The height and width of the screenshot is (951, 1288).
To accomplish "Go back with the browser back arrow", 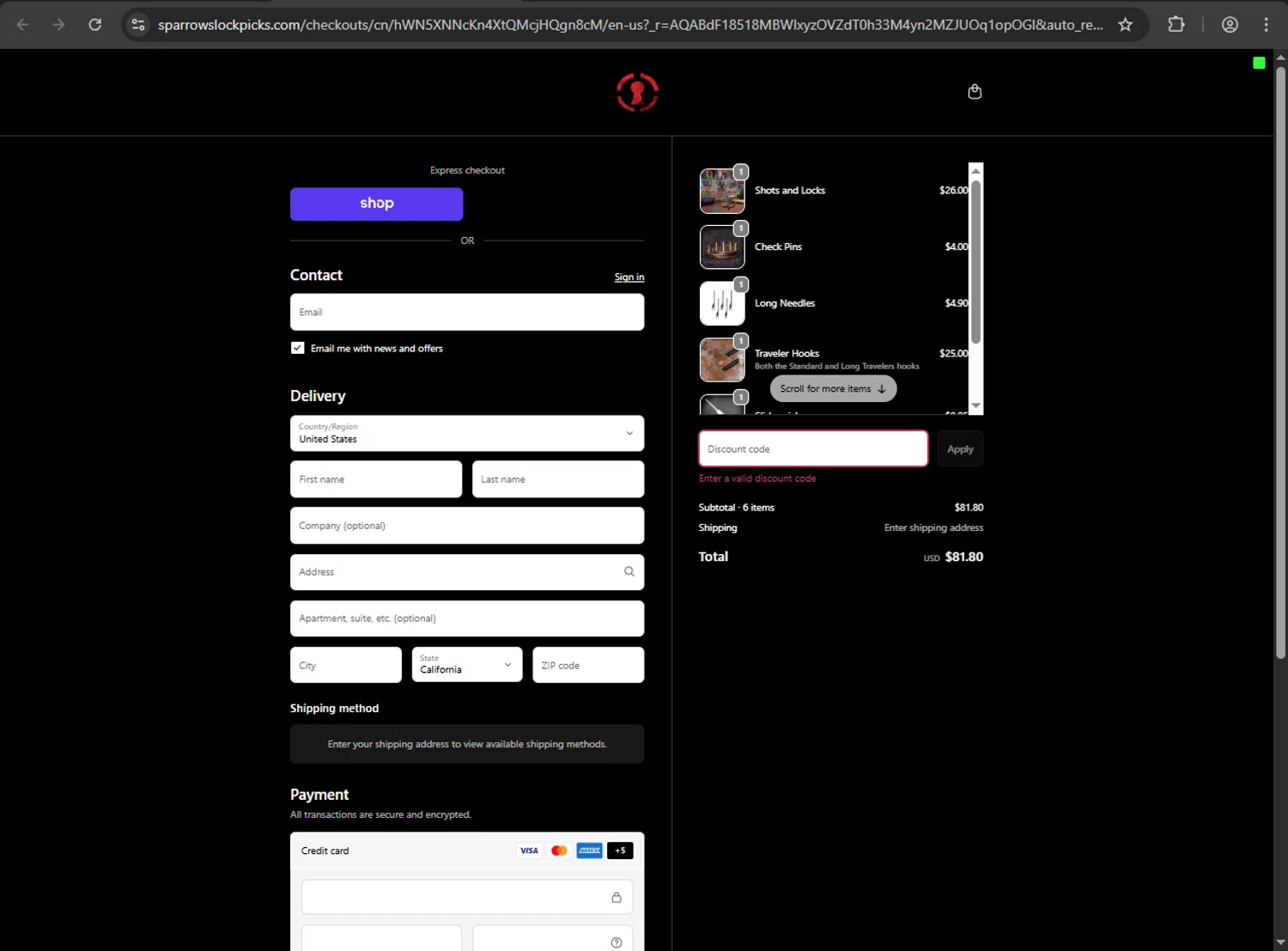I will click(23, 25).
